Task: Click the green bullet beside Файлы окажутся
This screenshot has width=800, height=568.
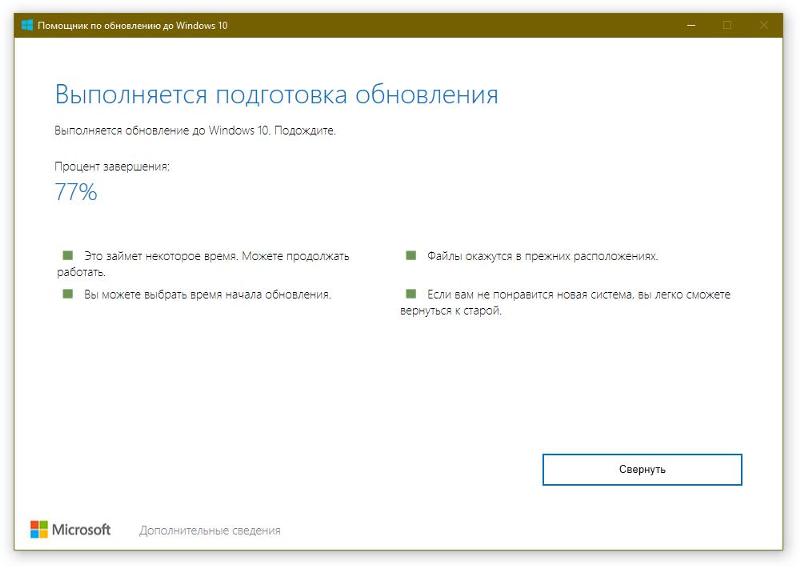Action: point(411,255)
